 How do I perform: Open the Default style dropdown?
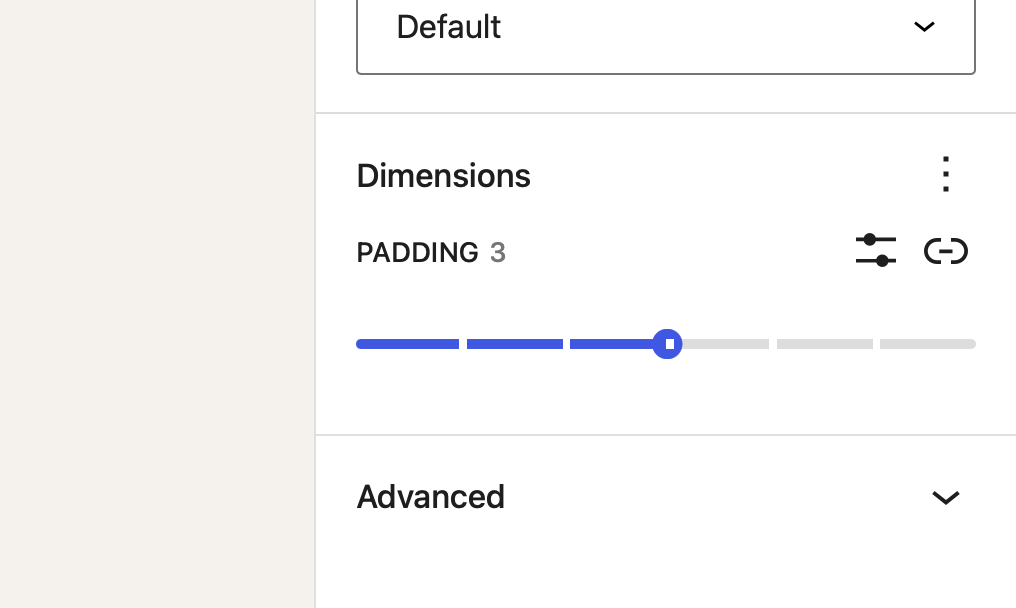tap(665, 27)
